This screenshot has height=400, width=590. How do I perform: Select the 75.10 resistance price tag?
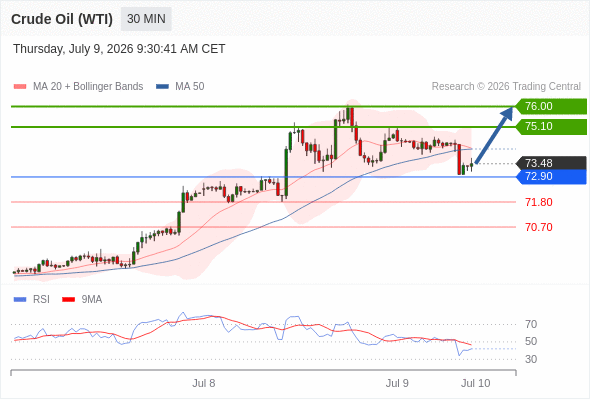tap(551, 126)
